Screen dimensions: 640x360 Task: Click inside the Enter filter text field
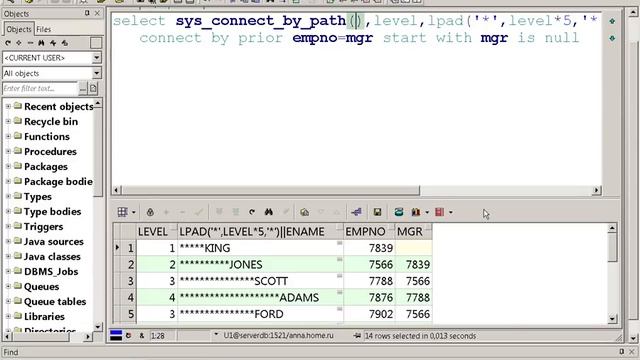tap(40, 88)
